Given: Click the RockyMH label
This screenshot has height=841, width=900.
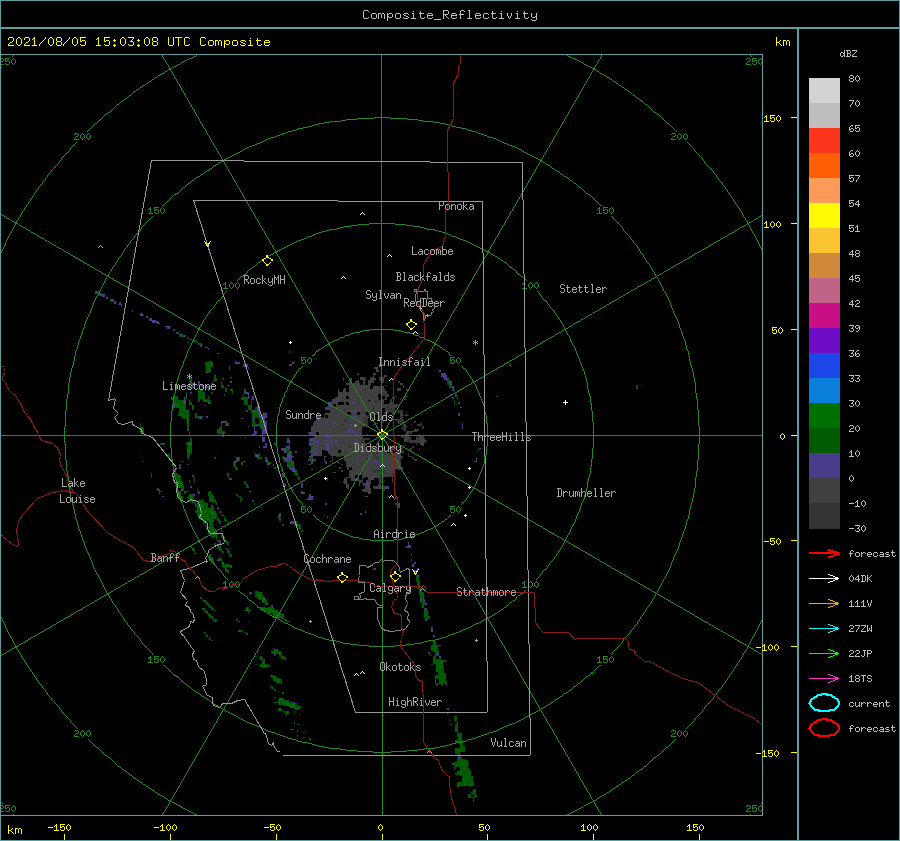Looking at the screenshot, I should 264,280.
